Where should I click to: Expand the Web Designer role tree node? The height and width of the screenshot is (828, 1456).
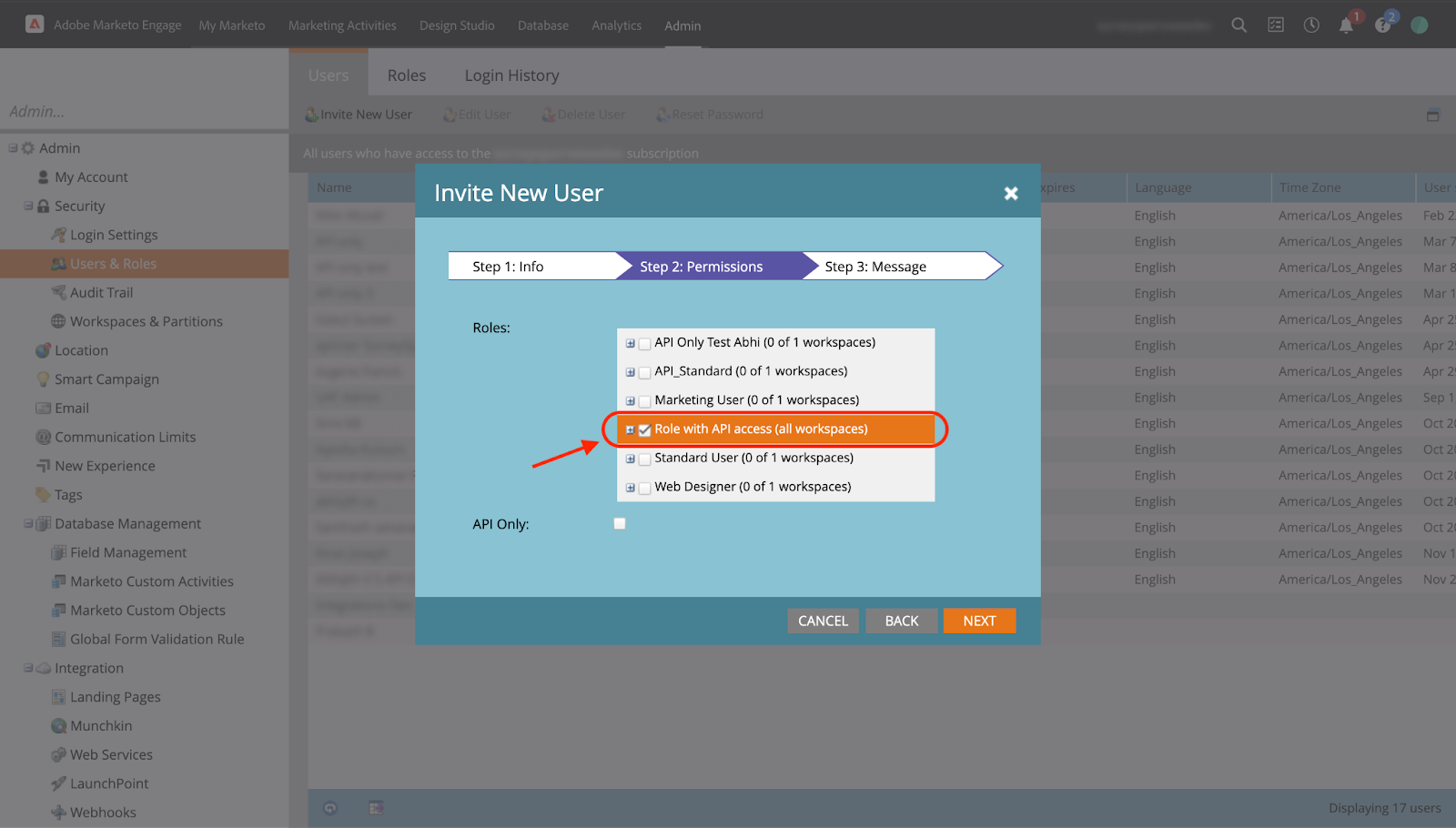(x=630, y=489)
